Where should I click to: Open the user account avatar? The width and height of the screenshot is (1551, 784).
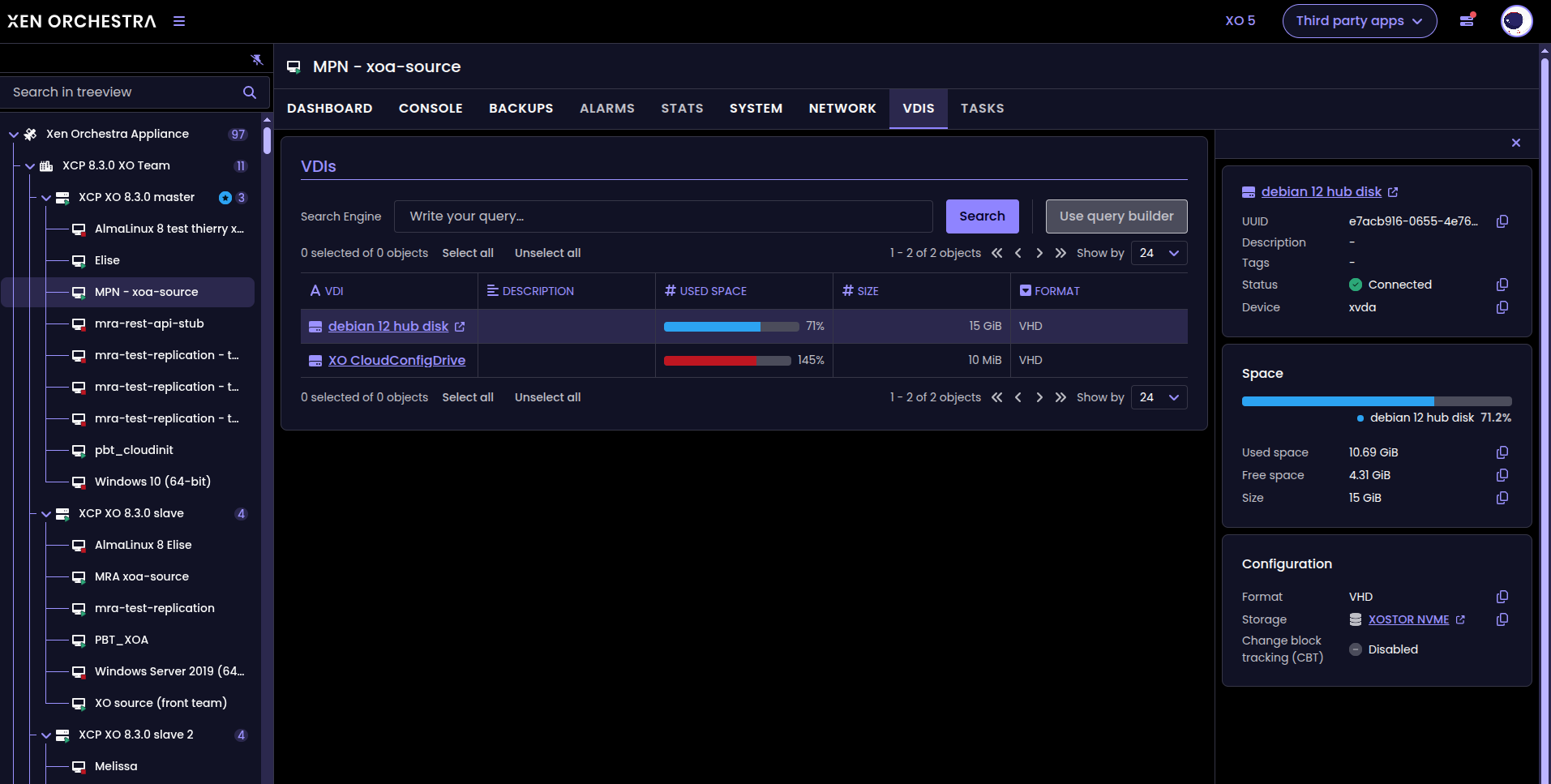coord(1515,21)
